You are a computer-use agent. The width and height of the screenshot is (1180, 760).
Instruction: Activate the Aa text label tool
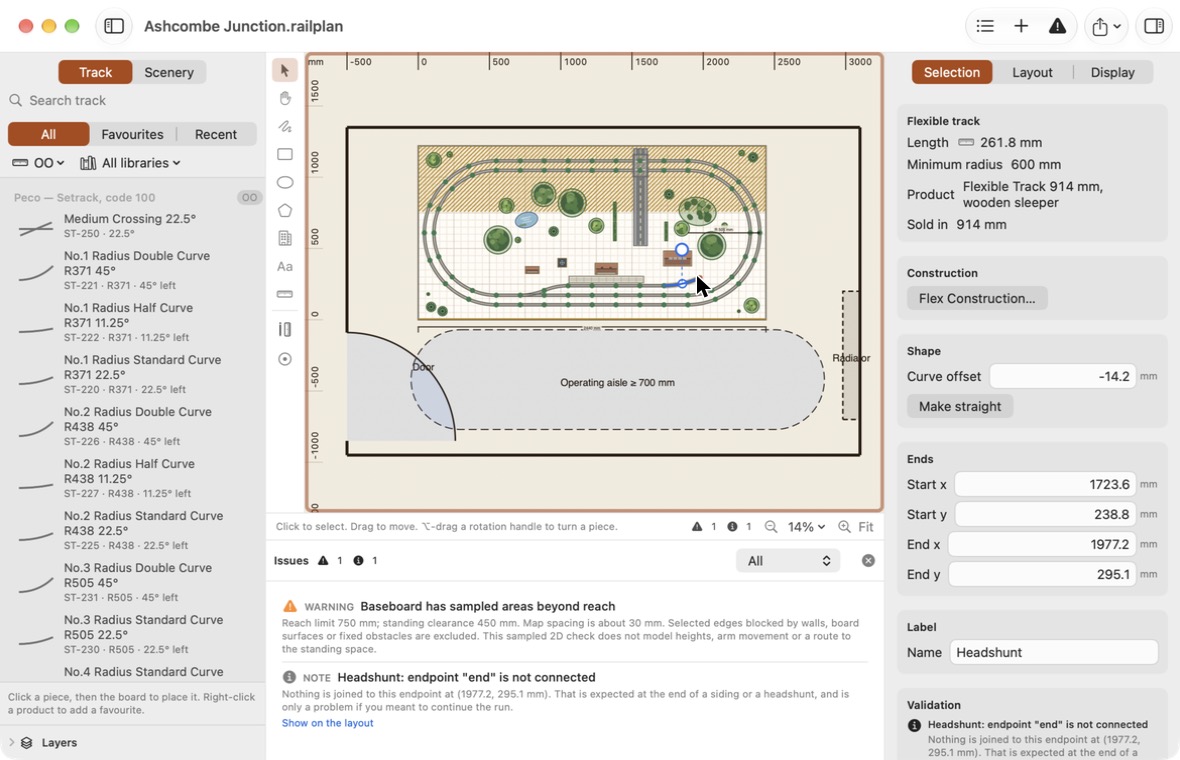point(284,266)
